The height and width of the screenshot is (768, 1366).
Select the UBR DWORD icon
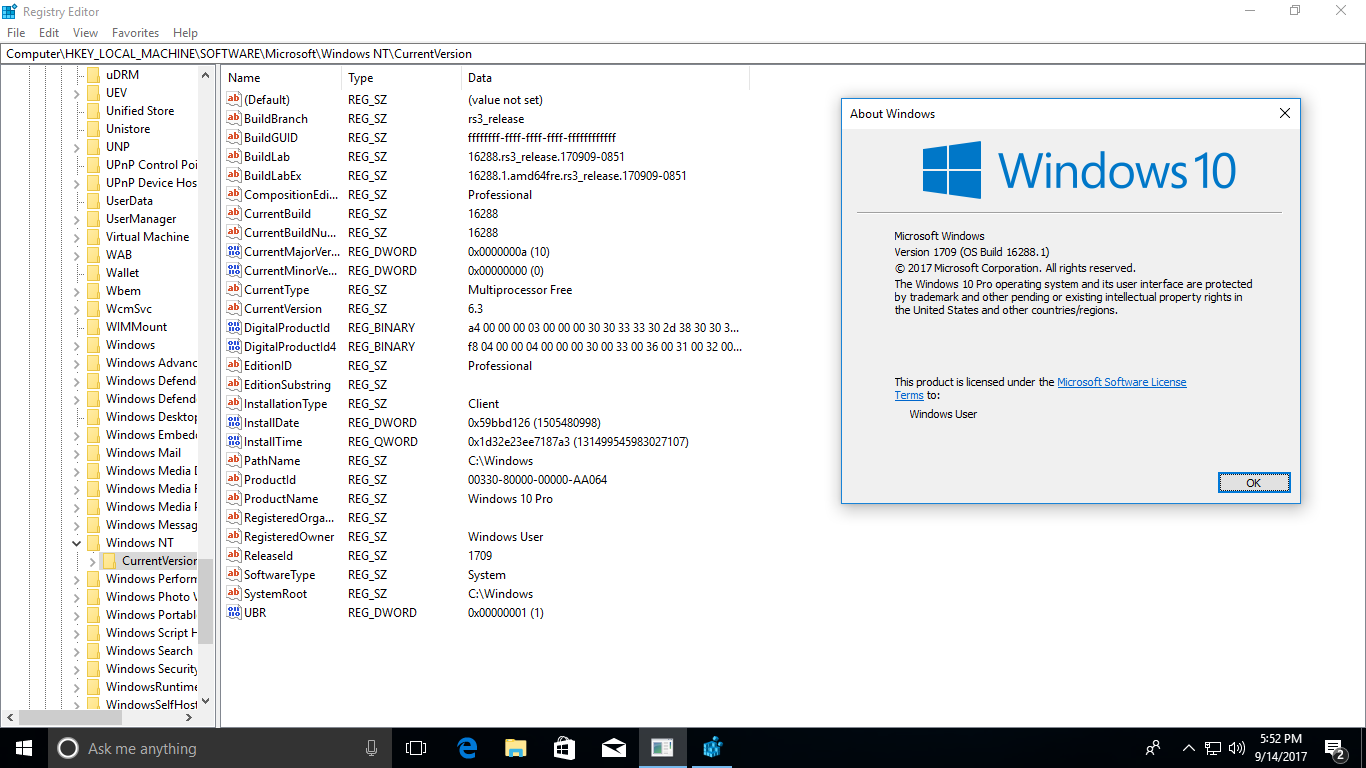[234, 613]
